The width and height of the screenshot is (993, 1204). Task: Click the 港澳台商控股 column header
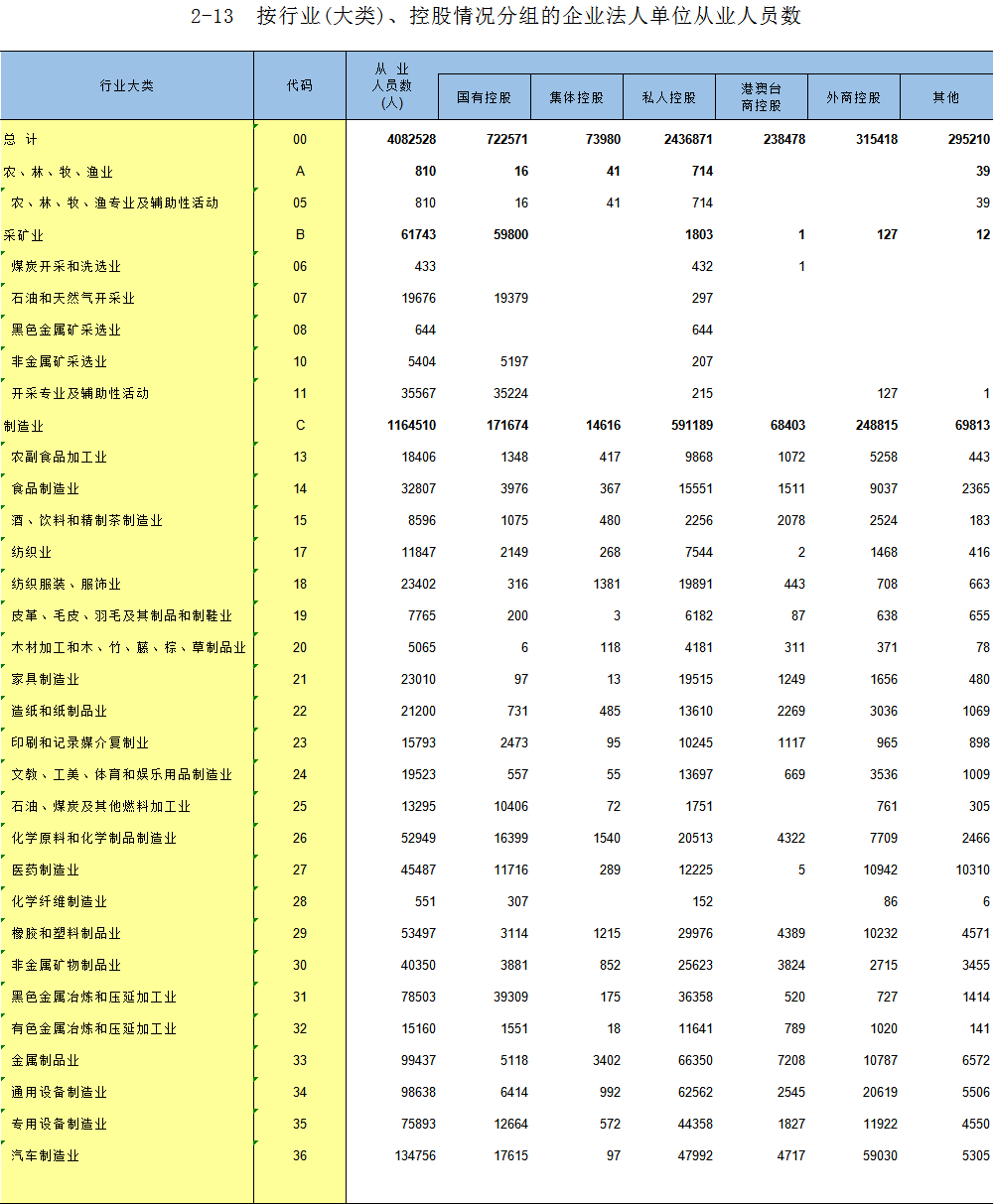[762, 97]
